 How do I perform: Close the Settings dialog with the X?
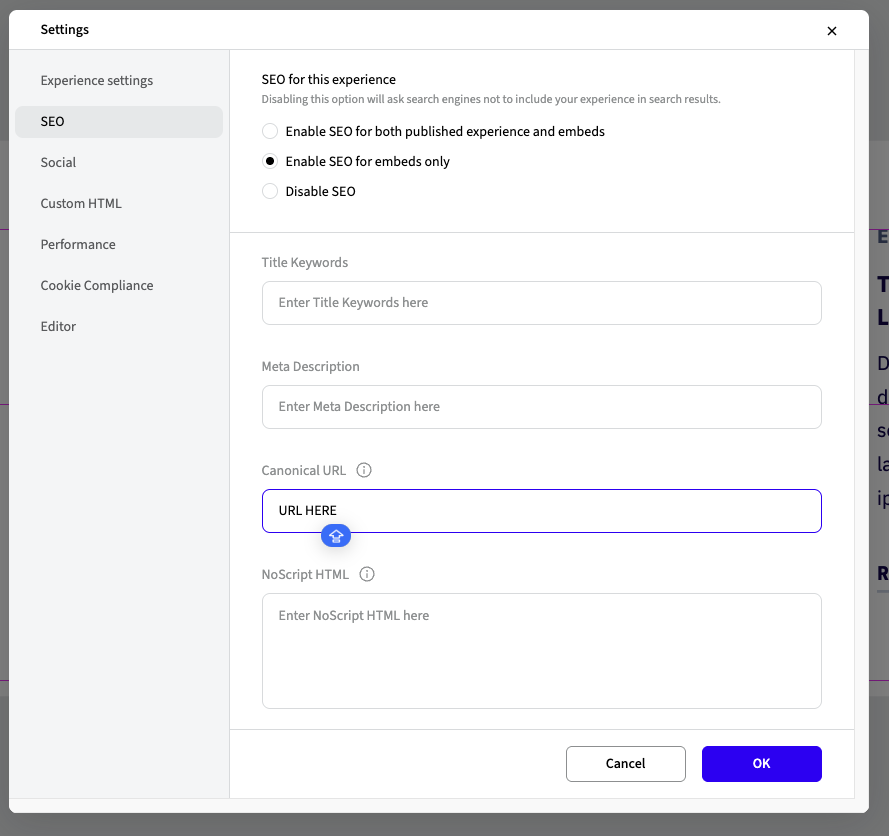(x=831, y=31)
